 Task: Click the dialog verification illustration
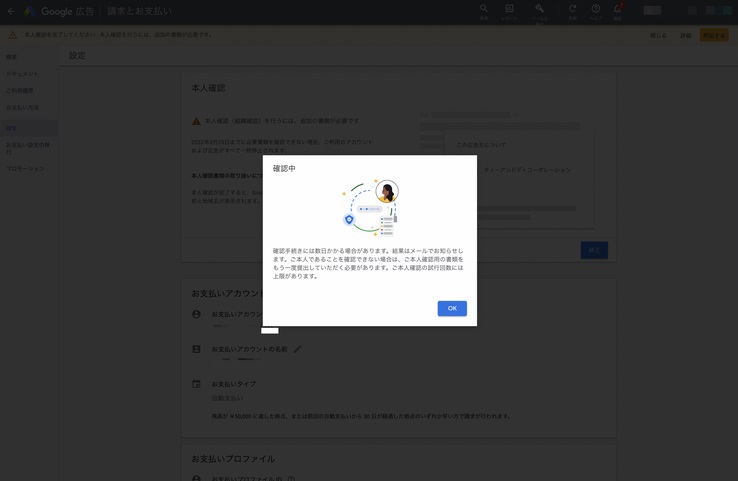370,208
